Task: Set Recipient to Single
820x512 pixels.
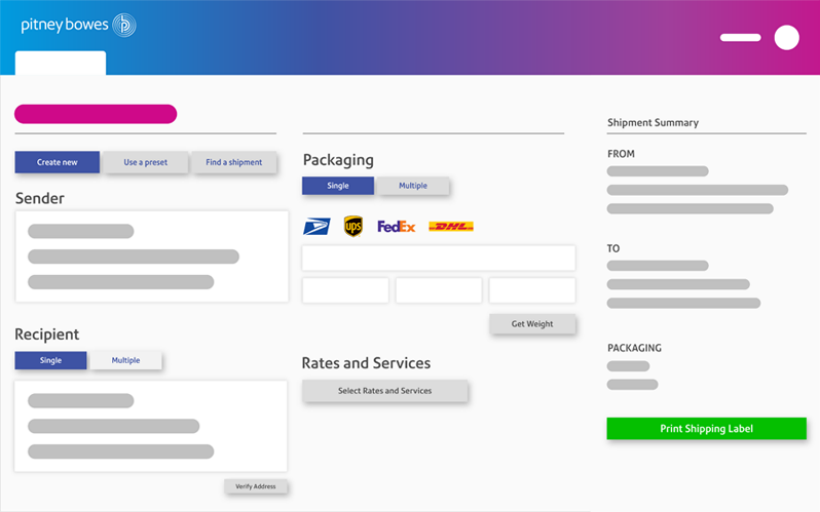Action: [x=51, y=360]
